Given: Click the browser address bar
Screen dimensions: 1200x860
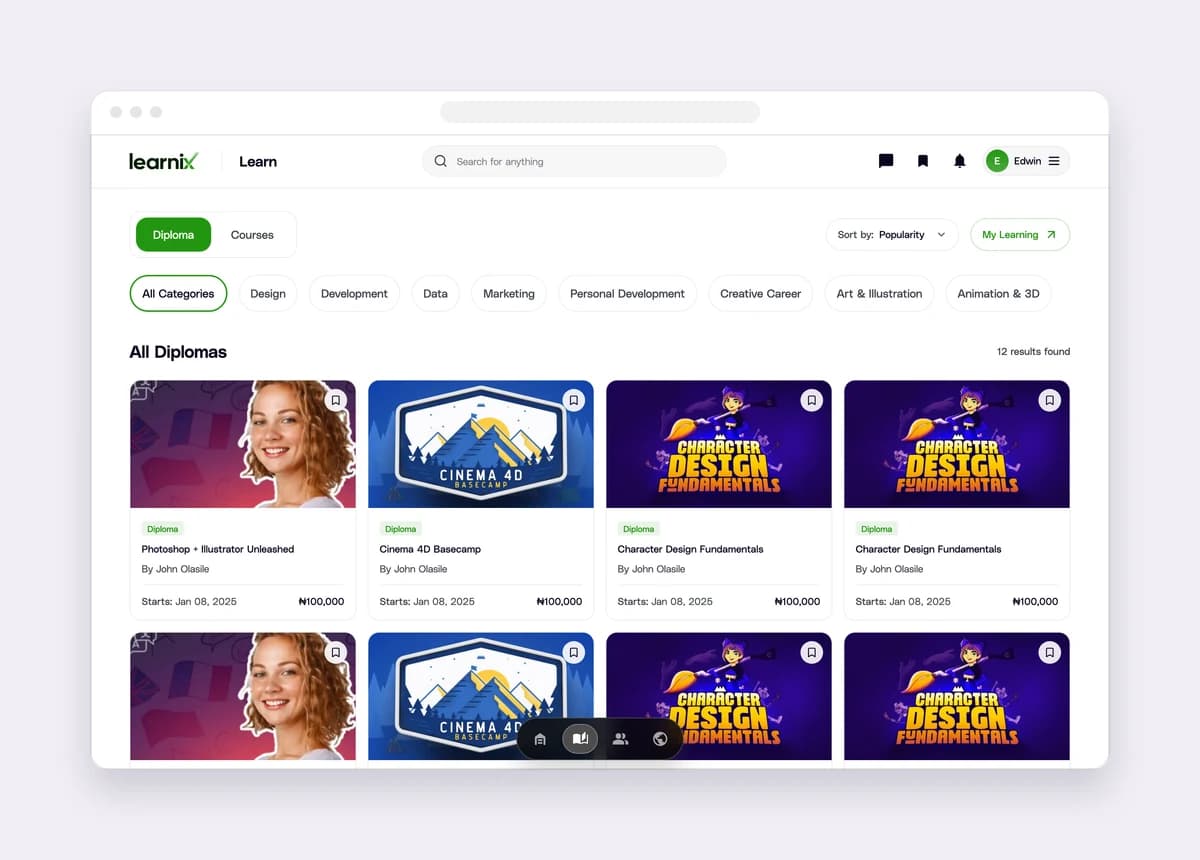Looking at the screenshot, I should tap(600, 112).
